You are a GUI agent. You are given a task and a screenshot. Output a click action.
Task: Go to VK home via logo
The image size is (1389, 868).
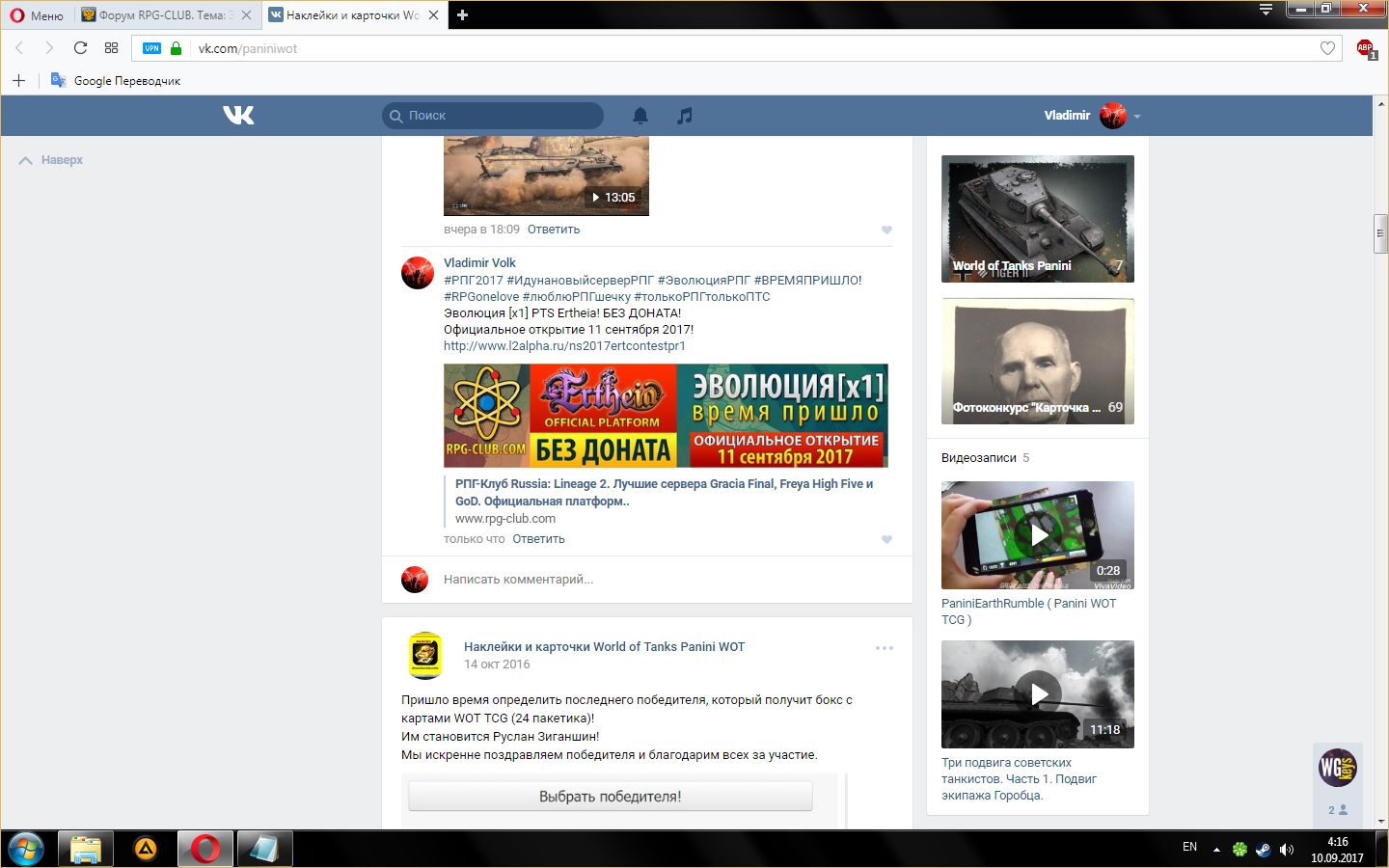tap(238, 115)
